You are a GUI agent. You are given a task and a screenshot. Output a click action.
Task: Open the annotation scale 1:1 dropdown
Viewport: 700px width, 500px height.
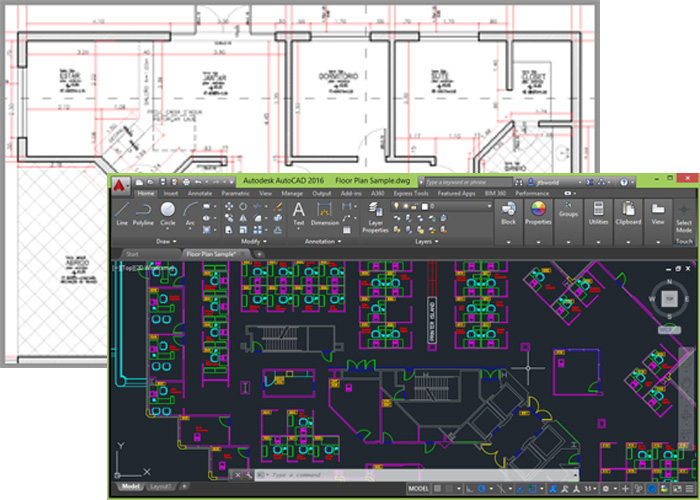click(590, 489)
